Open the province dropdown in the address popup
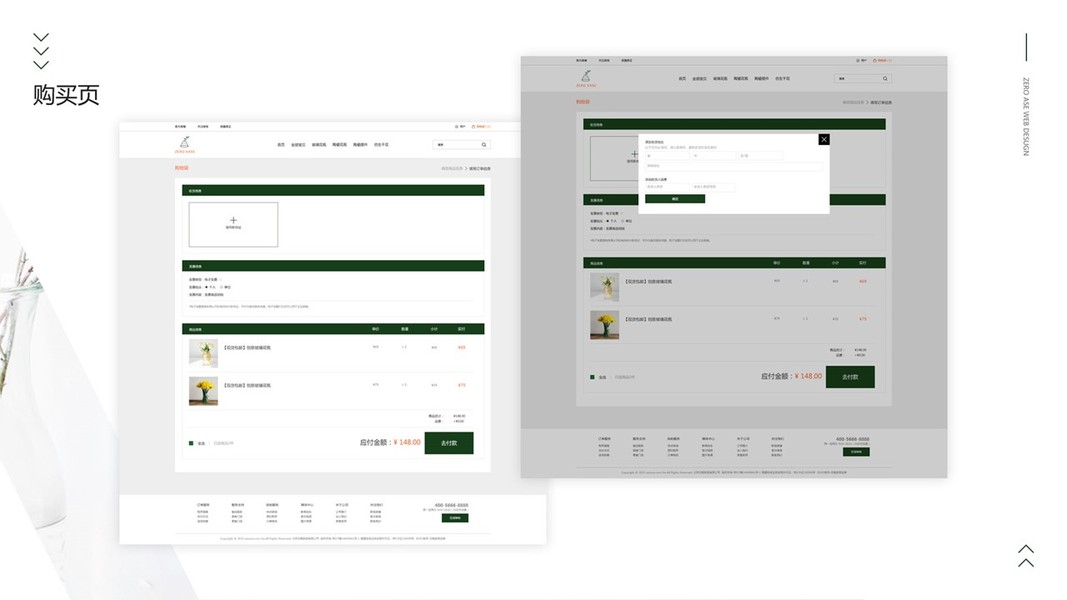The image size is (1067, 600). pyautogui.click(x=666, y=156)
